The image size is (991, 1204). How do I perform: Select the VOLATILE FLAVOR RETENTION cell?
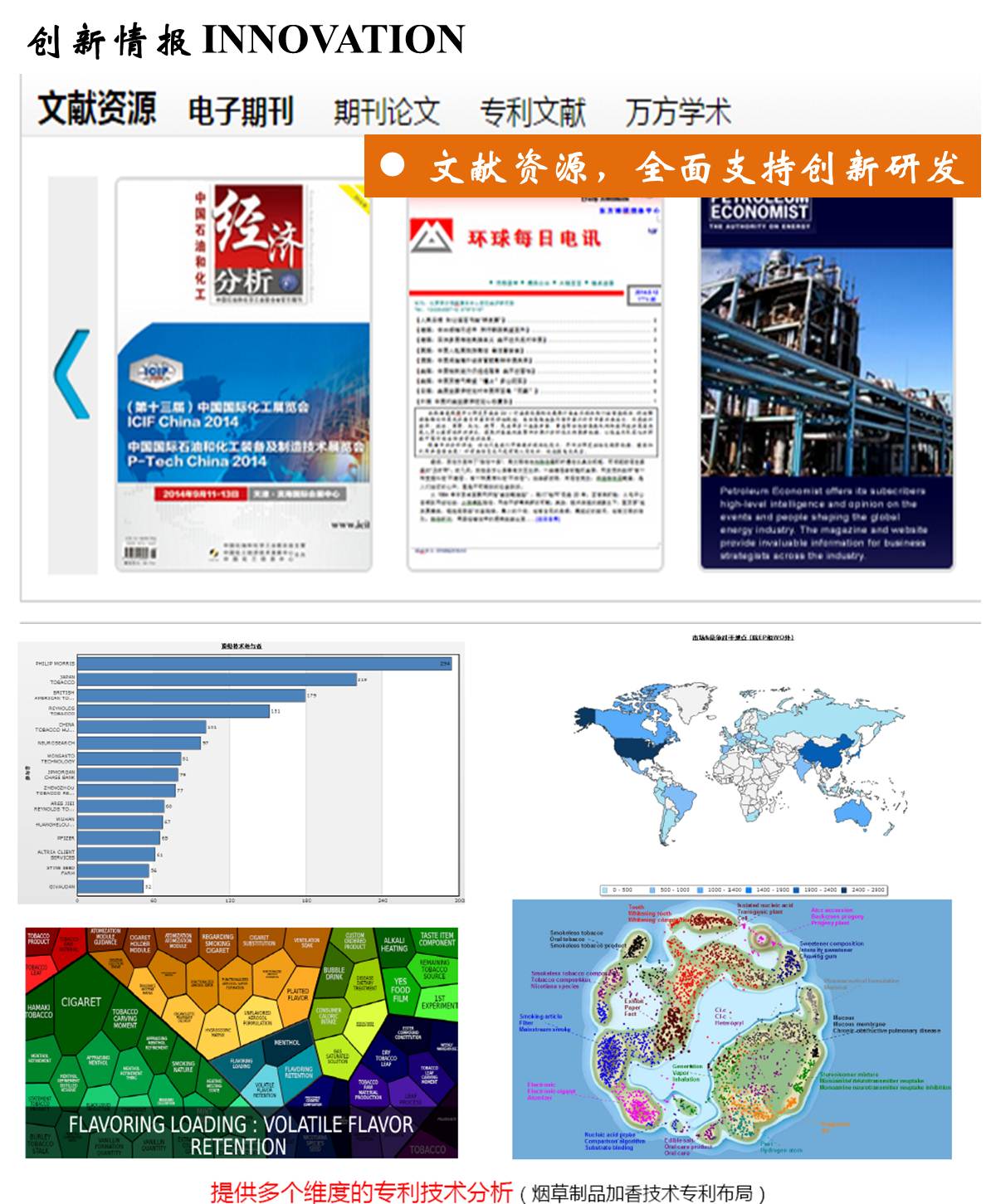pyautogui.click(x=264, y=1090)
